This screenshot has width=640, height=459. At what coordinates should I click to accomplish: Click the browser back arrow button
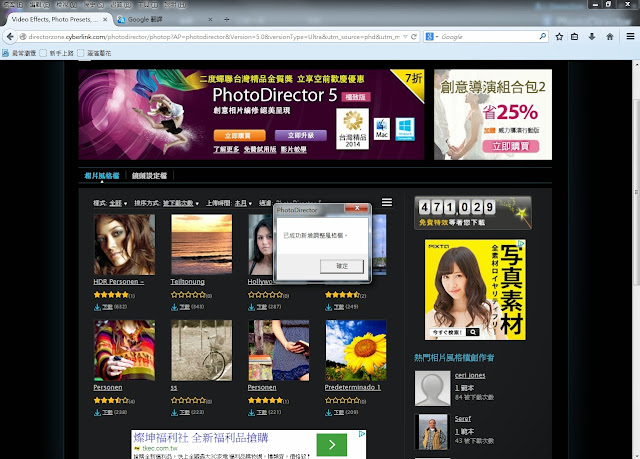coord(10,37)
